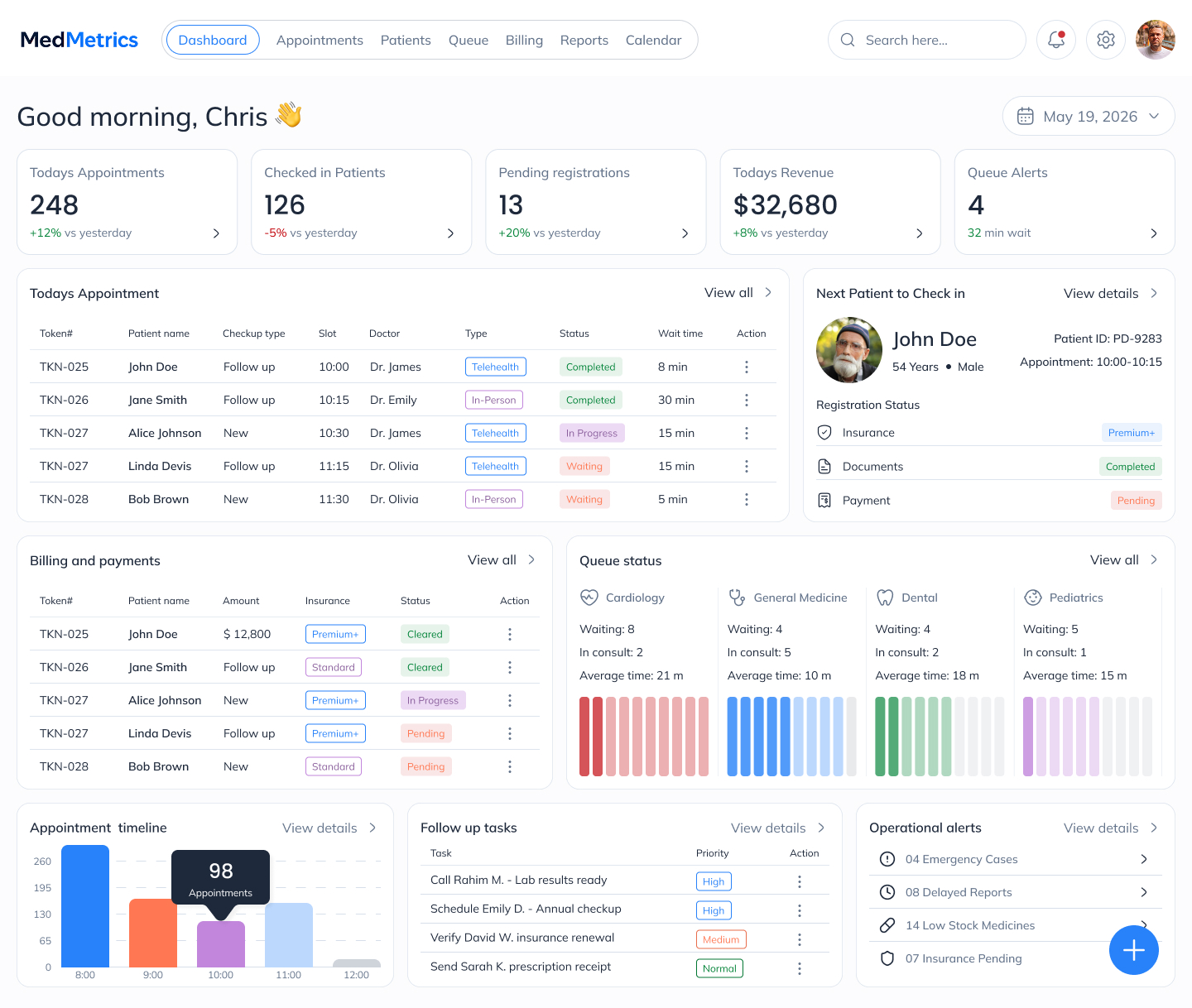Open the May 19, 2026 date dropdown
Screen dimensions: 1192x1008
point(1089,117)
